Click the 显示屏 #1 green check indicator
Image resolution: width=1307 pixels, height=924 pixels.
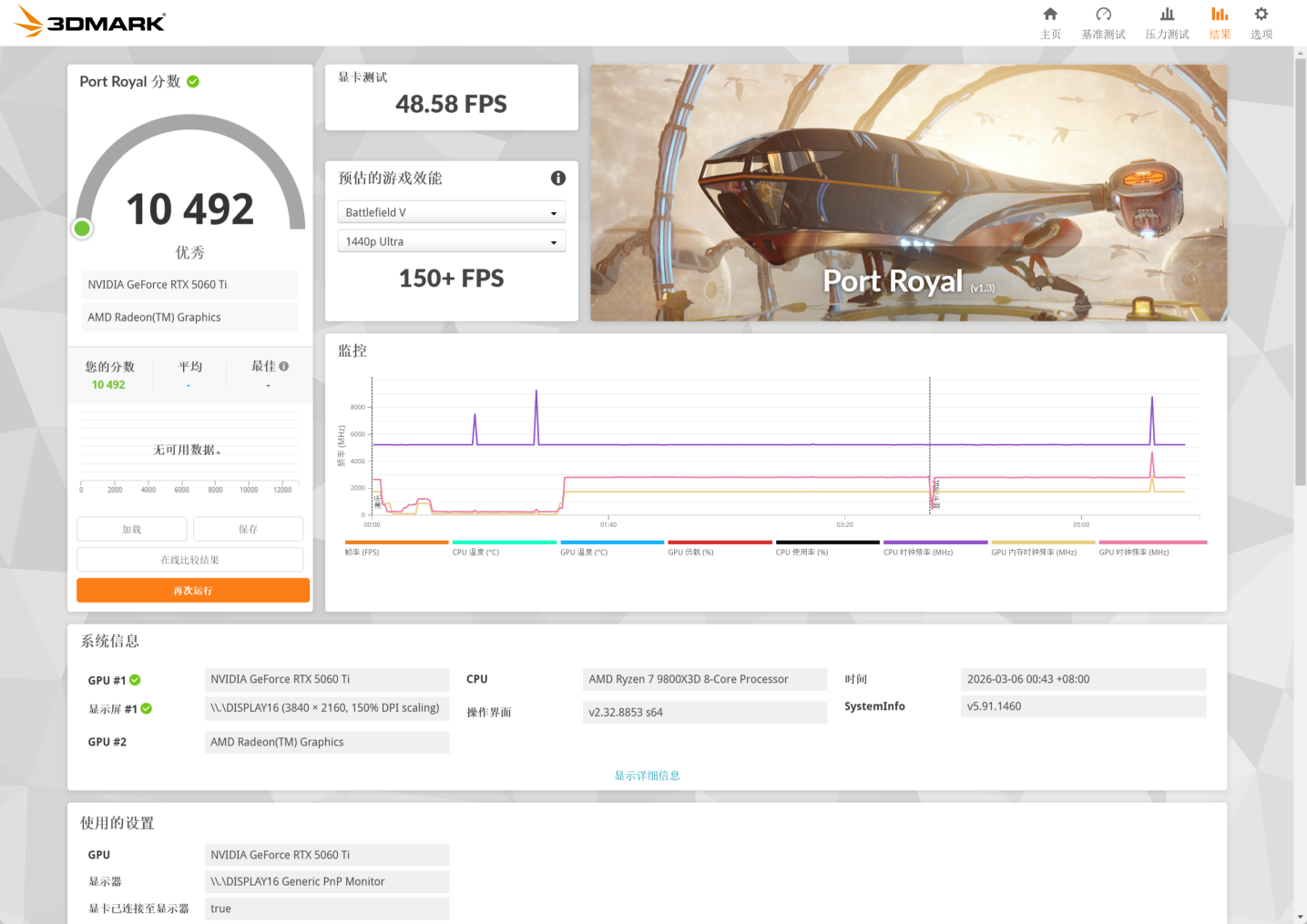[x=147, y=708]
